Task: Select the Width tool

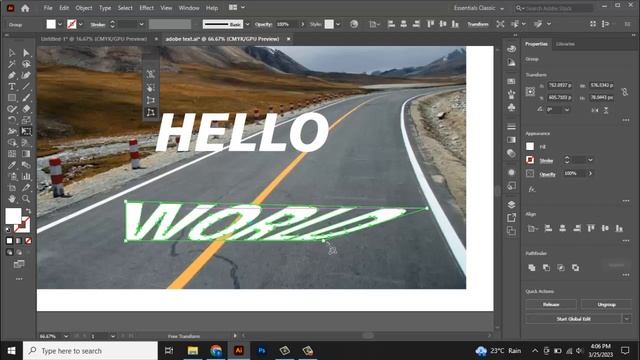Action: pyautogui.click(x=12, y=131)
